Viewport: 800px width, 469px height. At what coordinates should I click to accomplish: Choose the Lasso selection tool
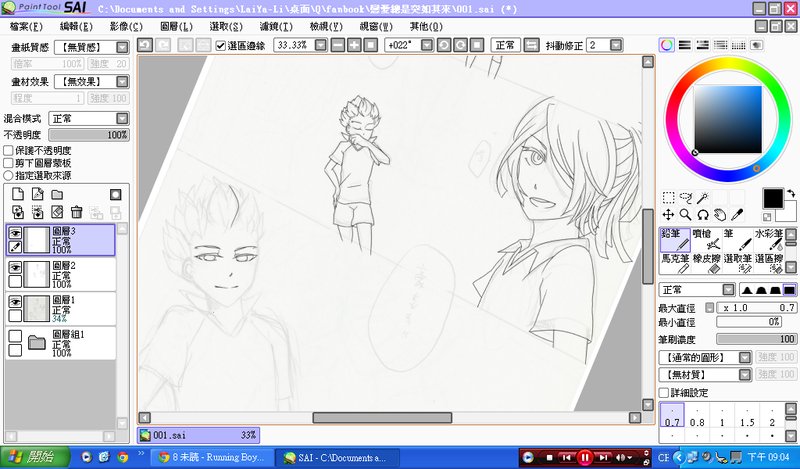(x=686, y=198)
